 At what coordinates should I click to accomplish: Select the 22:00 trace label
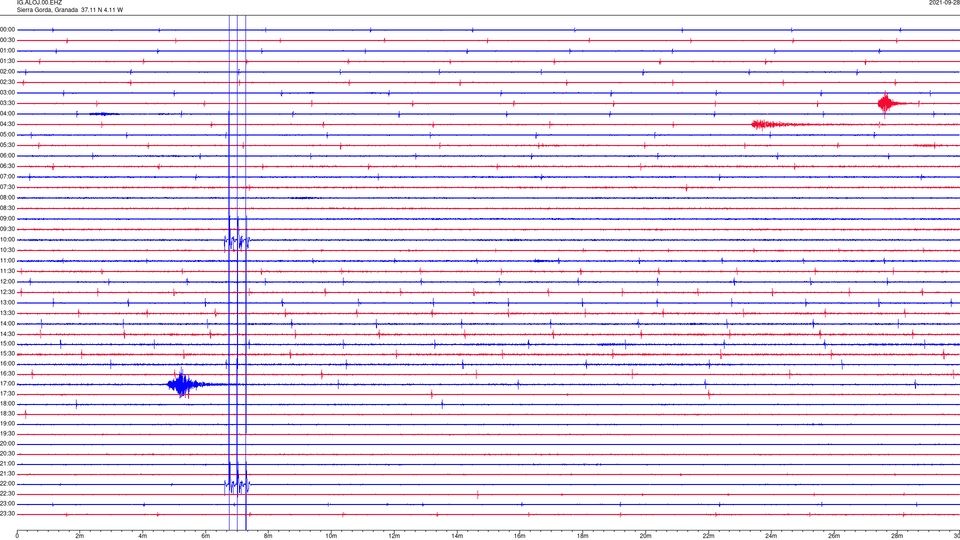click(x=8, y=484)
